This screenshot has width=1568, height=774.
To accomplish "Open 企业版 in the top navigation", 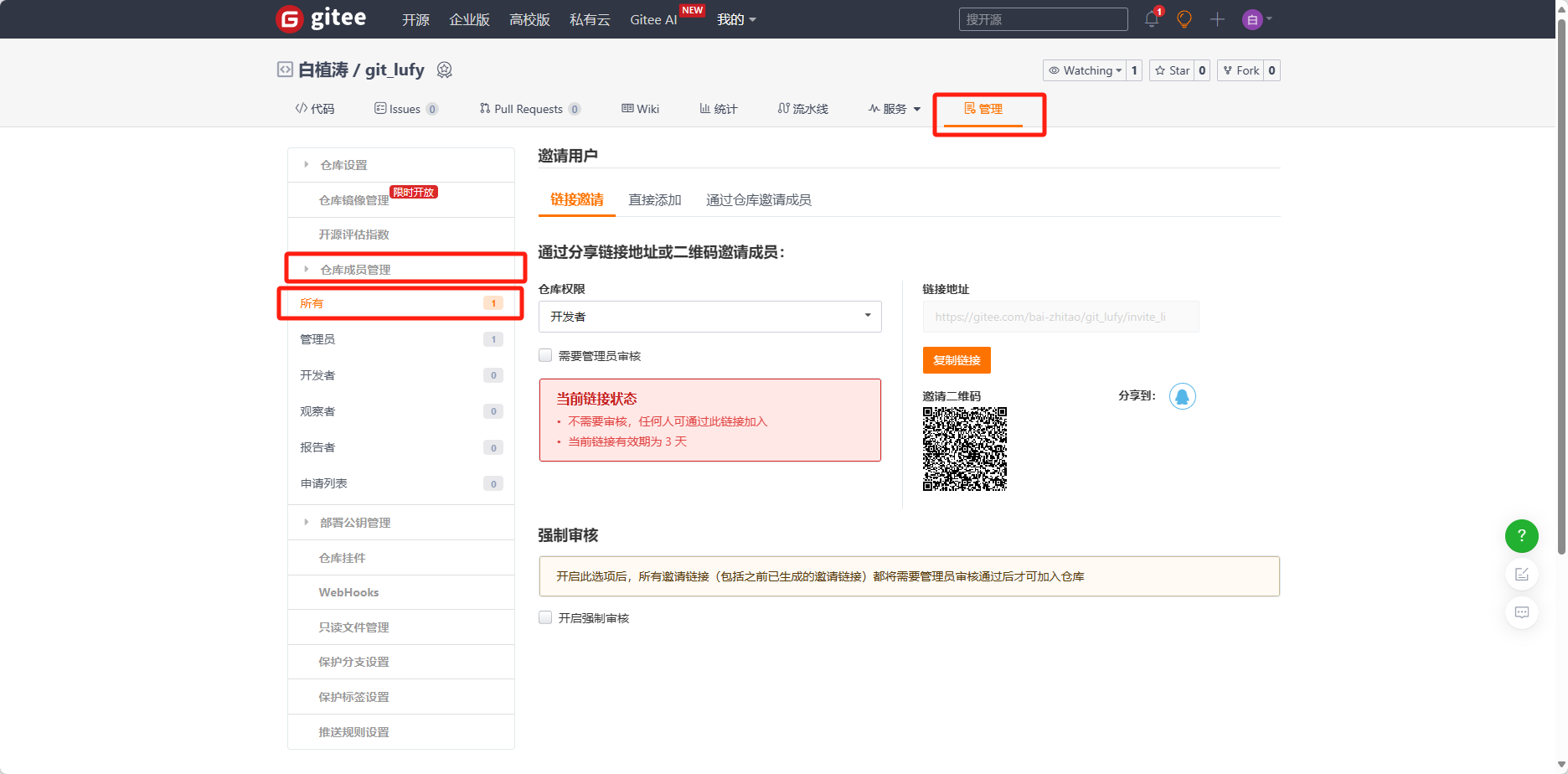I will 469,19.
